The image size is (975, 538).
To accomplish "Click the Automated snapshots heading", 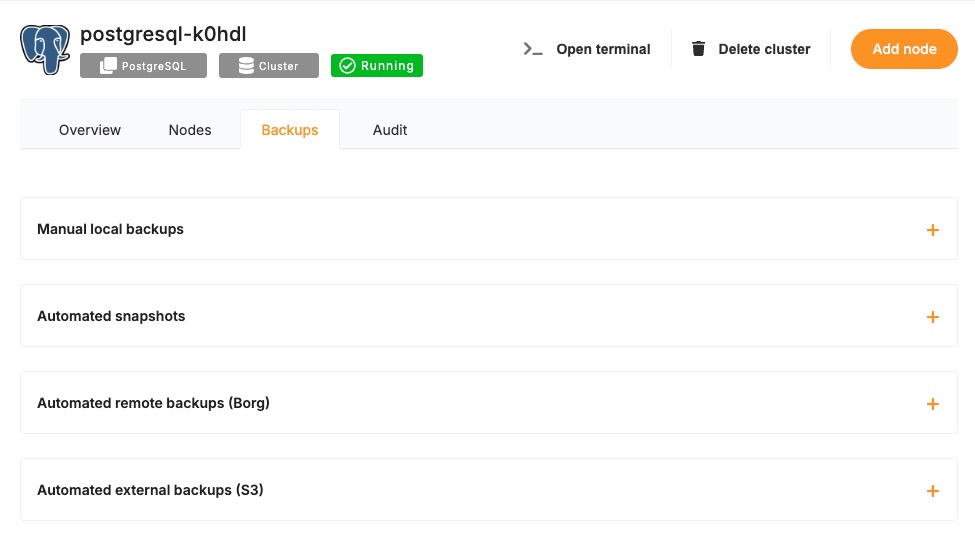I will pyautogui.click(x=111, y=316).
